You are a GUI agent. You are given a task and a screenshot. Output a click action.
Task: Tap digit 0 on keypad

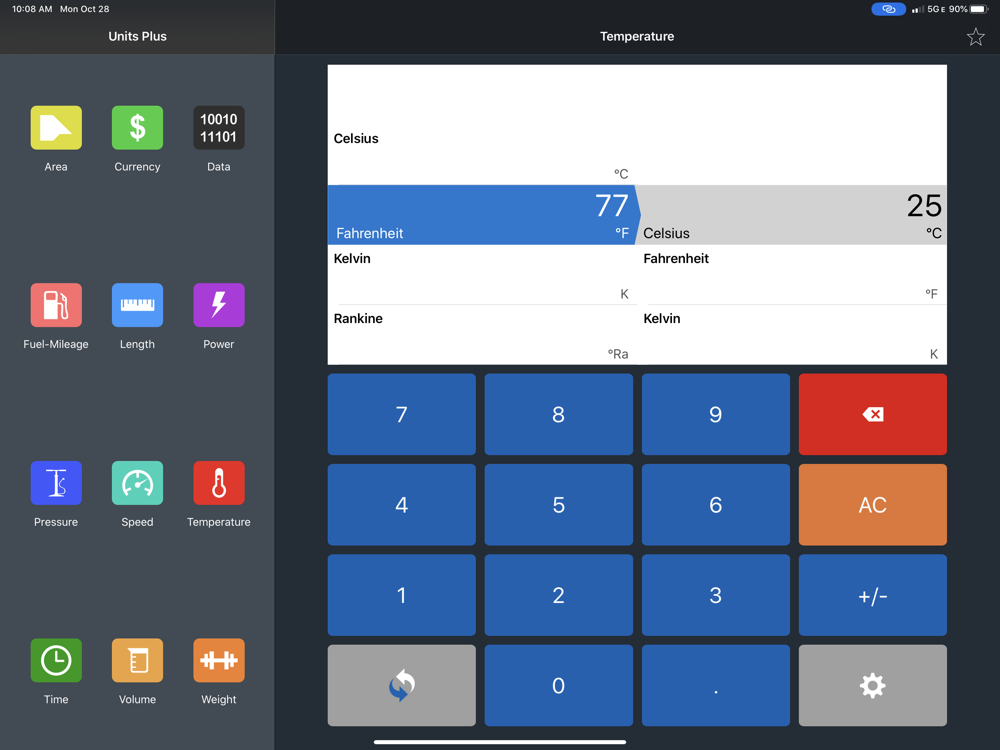pyautogui.click(x=559, y=686)
